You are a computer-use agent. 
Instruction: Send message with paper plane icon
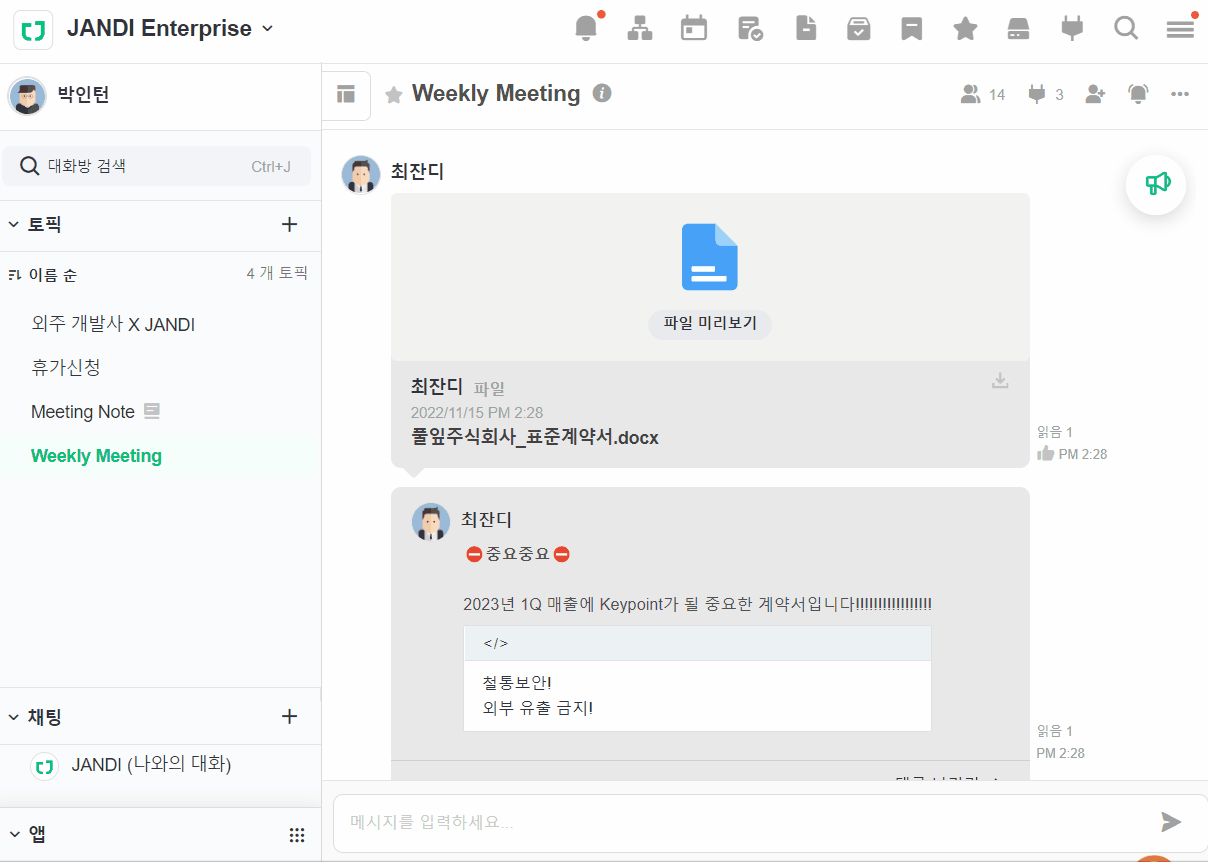1171,822
